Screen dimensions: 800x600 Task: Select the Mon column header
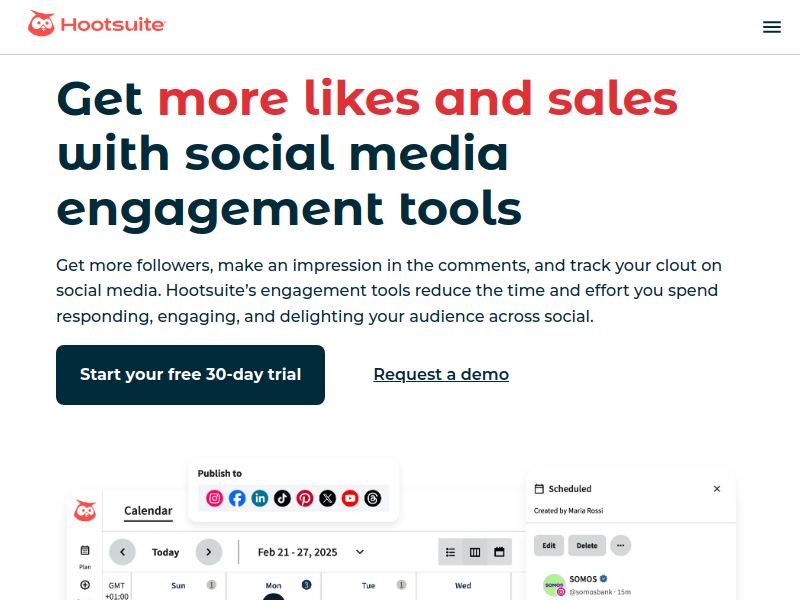(x=273, y=586)
